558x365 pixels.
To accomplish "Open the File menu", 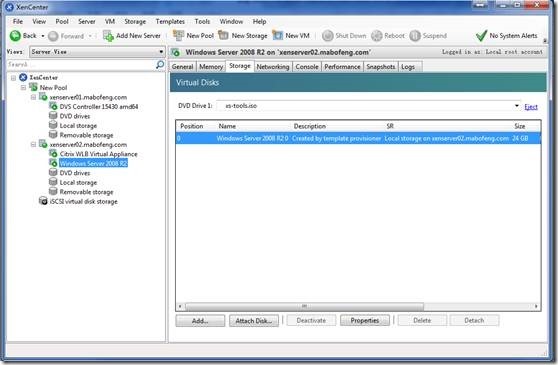I will point(18,21).
